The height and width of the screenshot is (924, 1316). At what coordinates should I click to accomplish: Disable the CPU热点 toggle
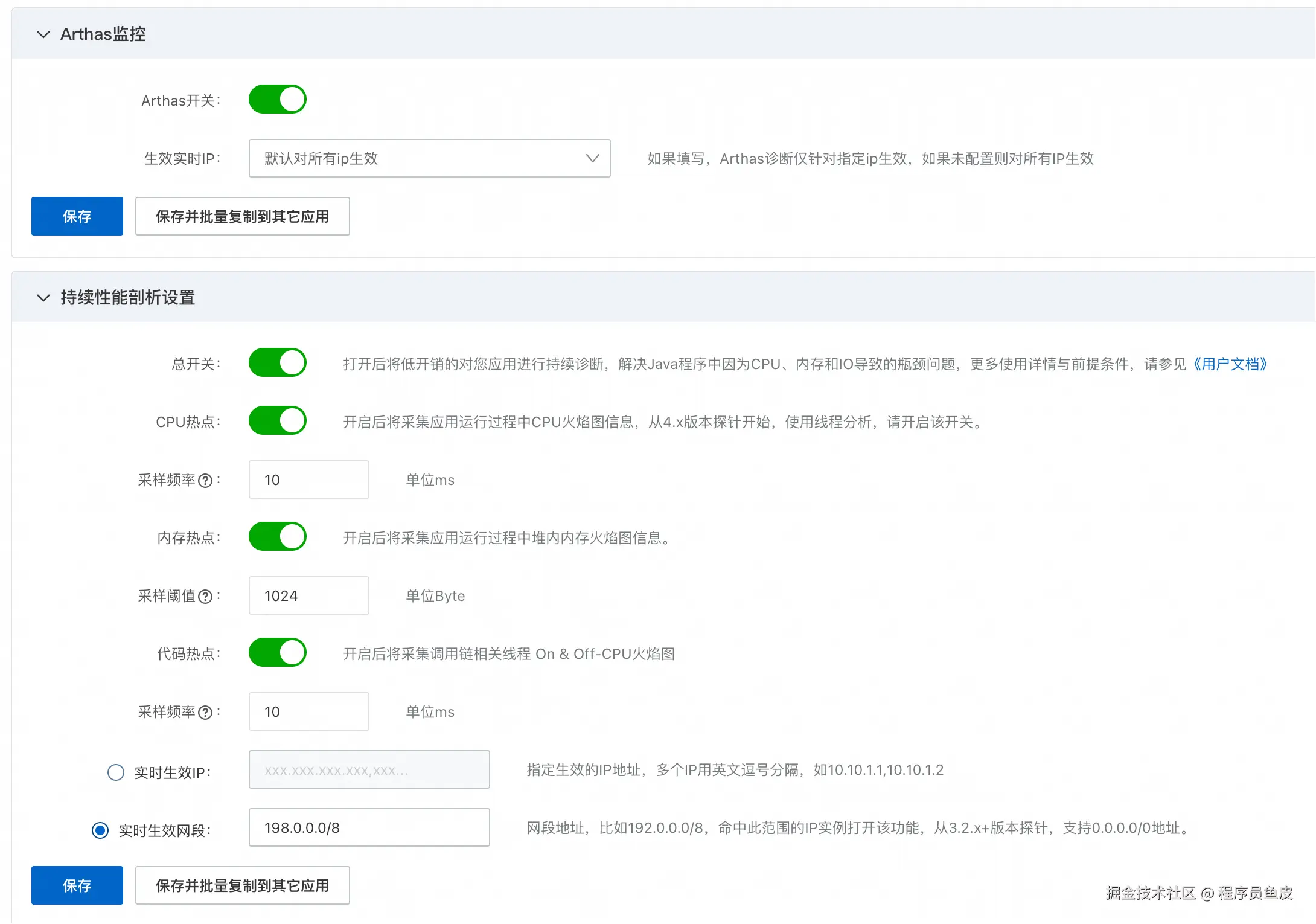pyautogui.click(x=278, y=421)
